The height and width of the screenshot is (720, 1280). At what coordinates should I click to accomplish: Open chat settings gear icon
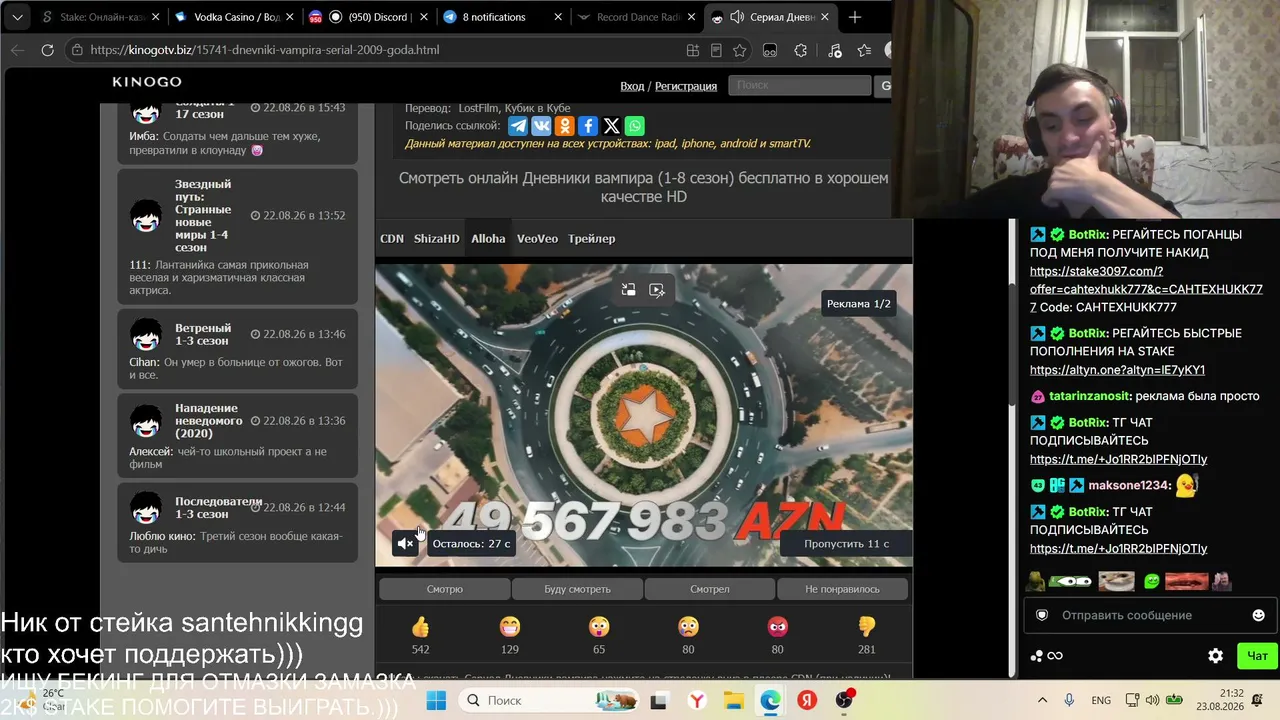pyautogui.click(x=1215, y=656)
